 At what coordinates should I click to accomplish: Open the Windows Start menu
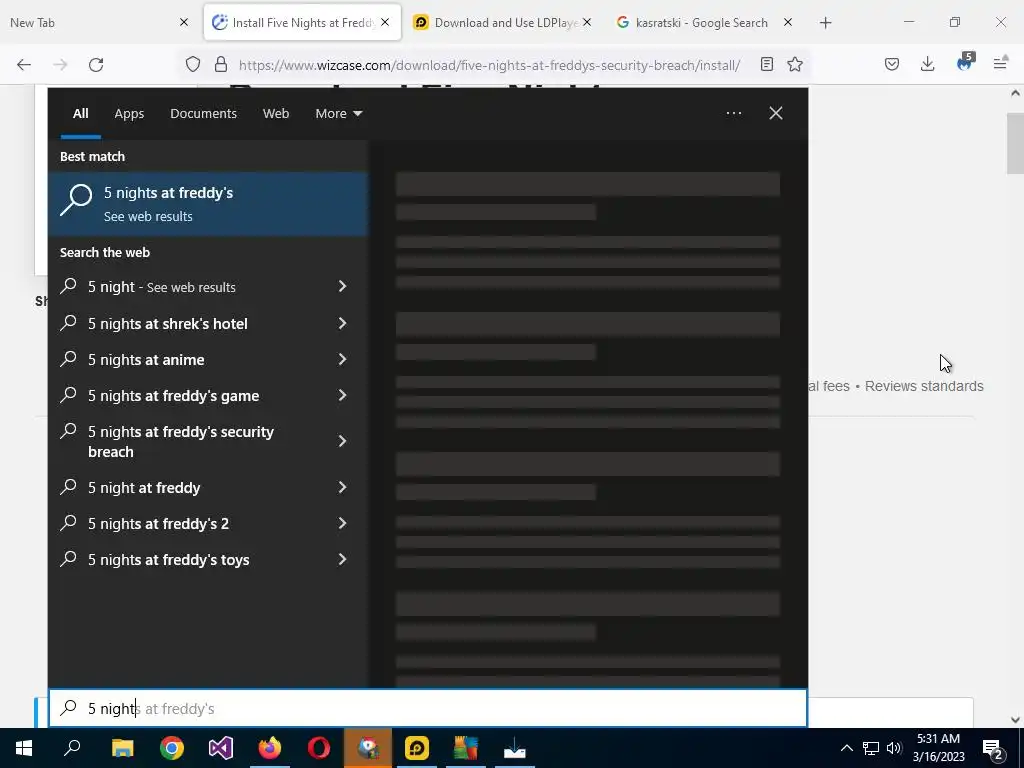[x=24, y=748]
